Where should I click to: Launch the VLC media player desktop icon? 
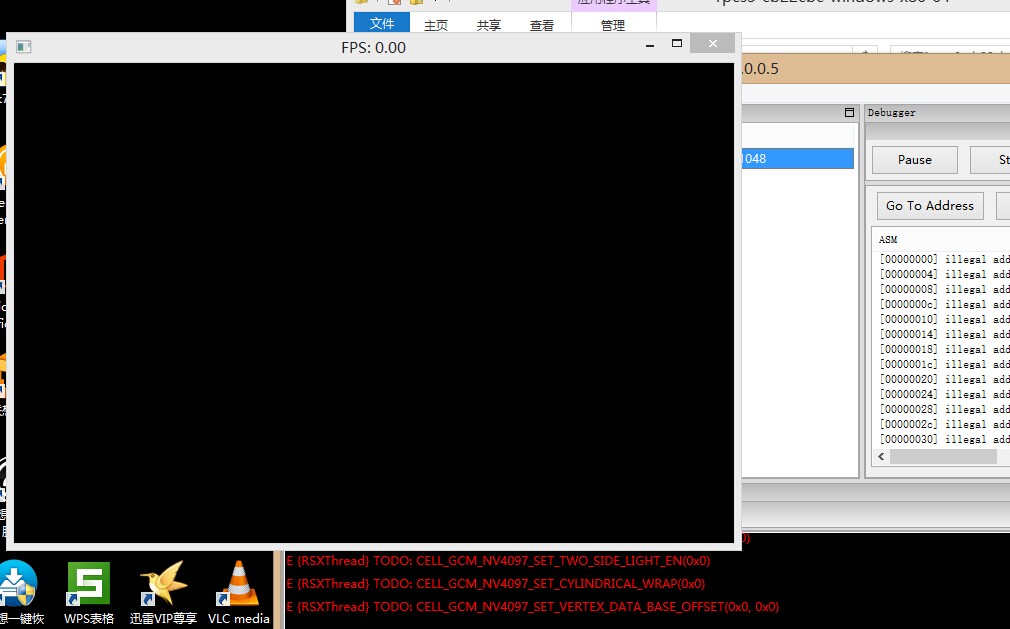[x=238, y=592]
